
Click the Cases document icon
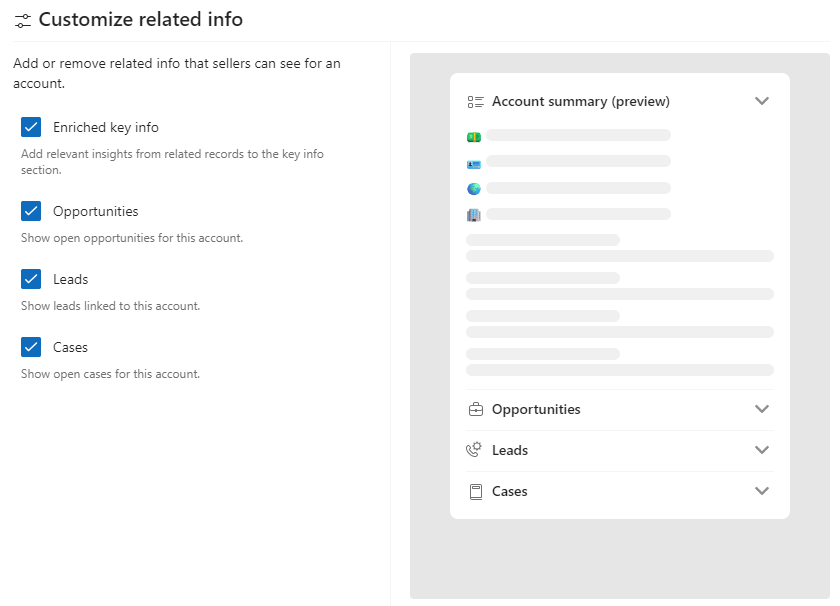point(475,491)
